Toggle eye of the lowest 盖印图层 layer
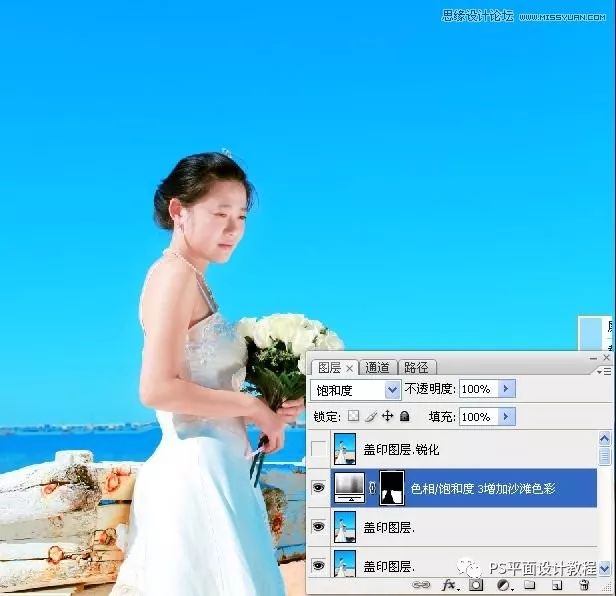 (x=318, y=565)
